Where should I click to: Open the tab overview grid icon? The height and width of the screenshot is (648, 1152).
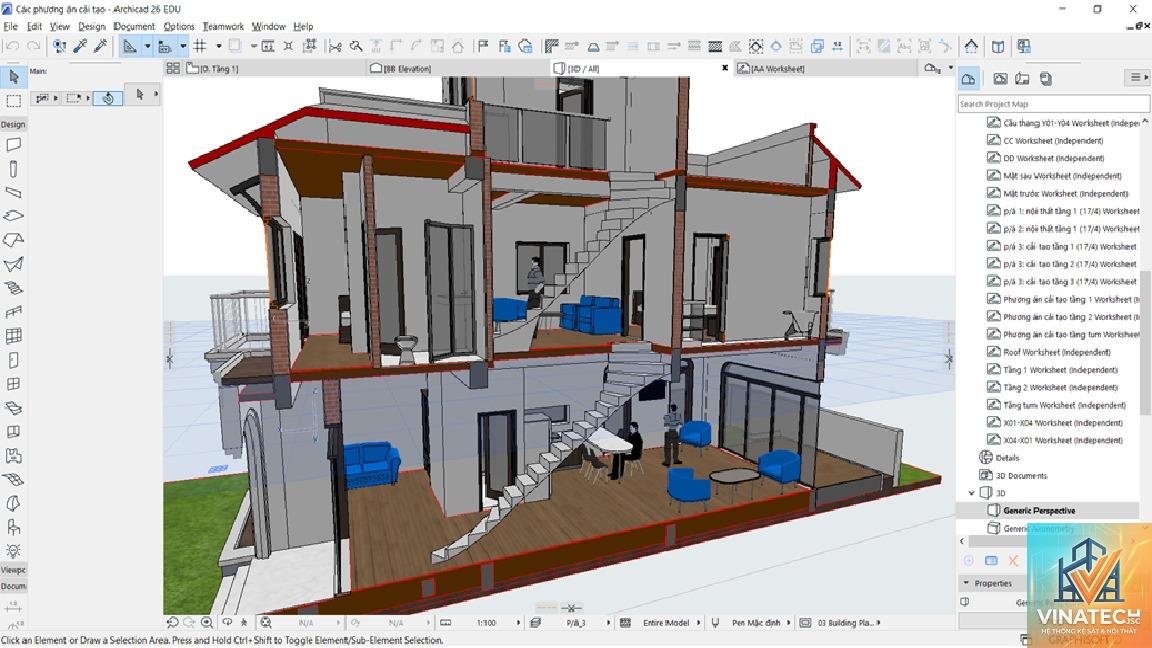pos(173,68)
